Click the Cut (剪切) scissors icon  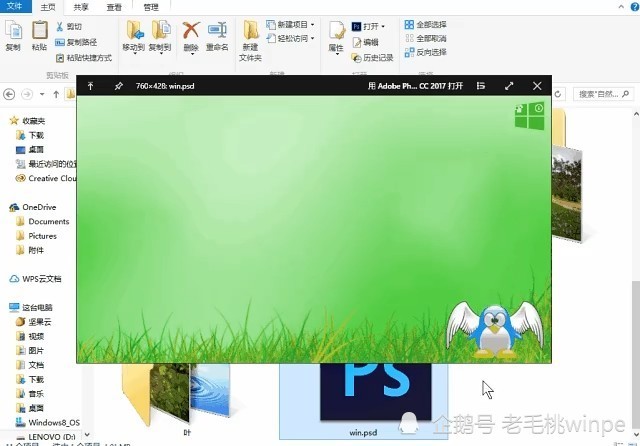point(60,27)
